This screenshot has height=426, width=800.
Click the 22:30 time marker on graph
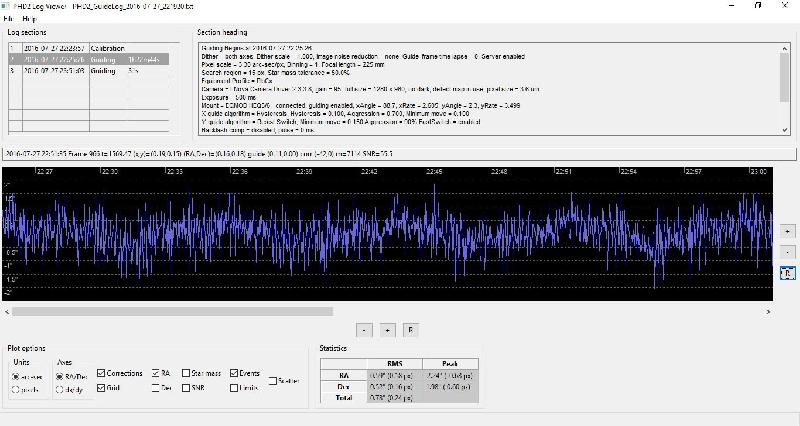tap(110, 171)
